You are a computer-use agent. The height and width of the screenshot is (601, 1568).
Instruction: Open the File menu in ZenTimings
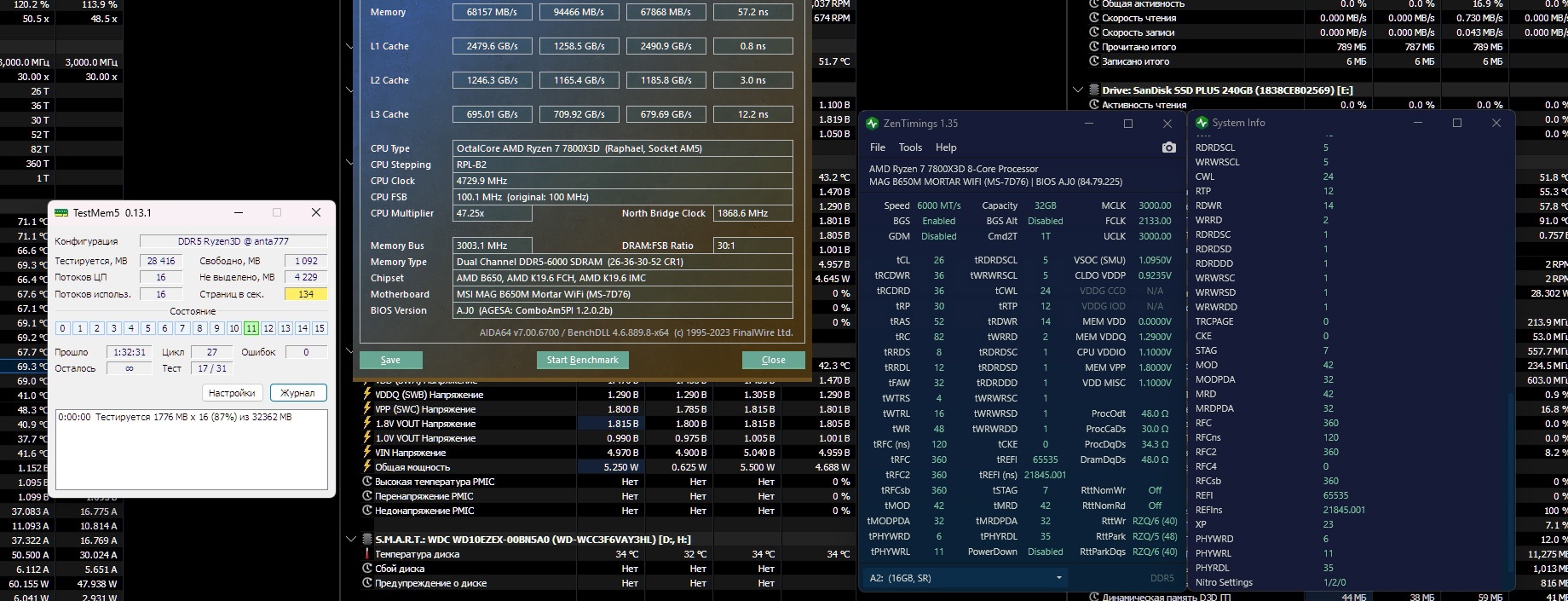click(x=878, y=147)
